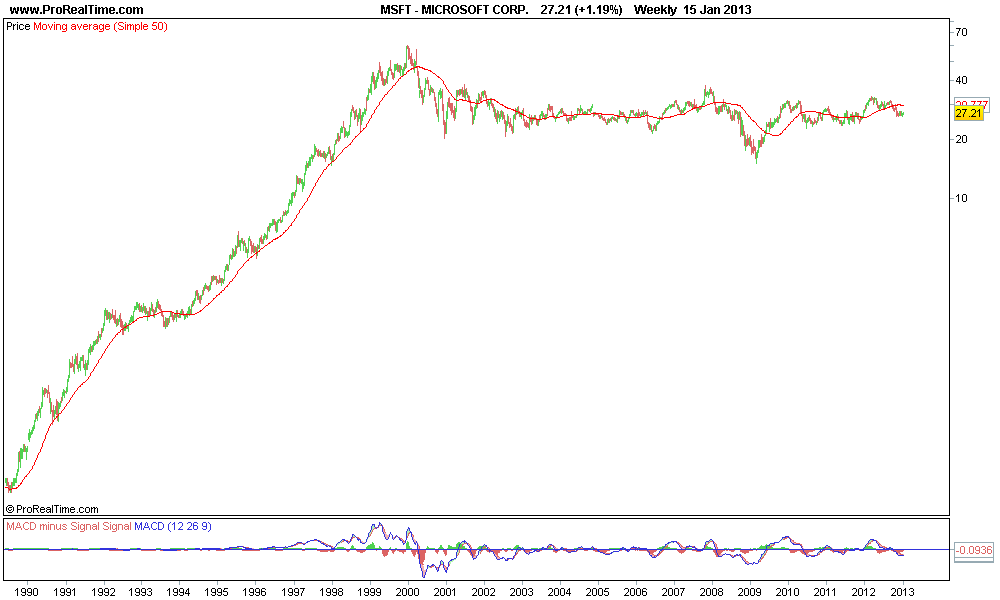Screen dimensions: 1000x600
Task: Click the 20 tick on price axis
Action: [961, 139]
